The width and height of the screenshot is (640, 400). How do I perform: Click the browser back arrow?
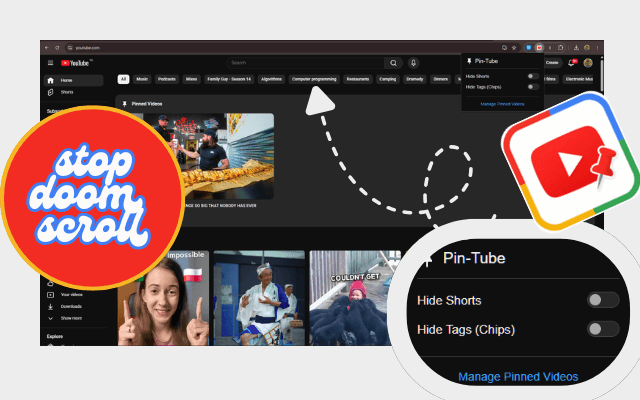[x=47, y=48]
